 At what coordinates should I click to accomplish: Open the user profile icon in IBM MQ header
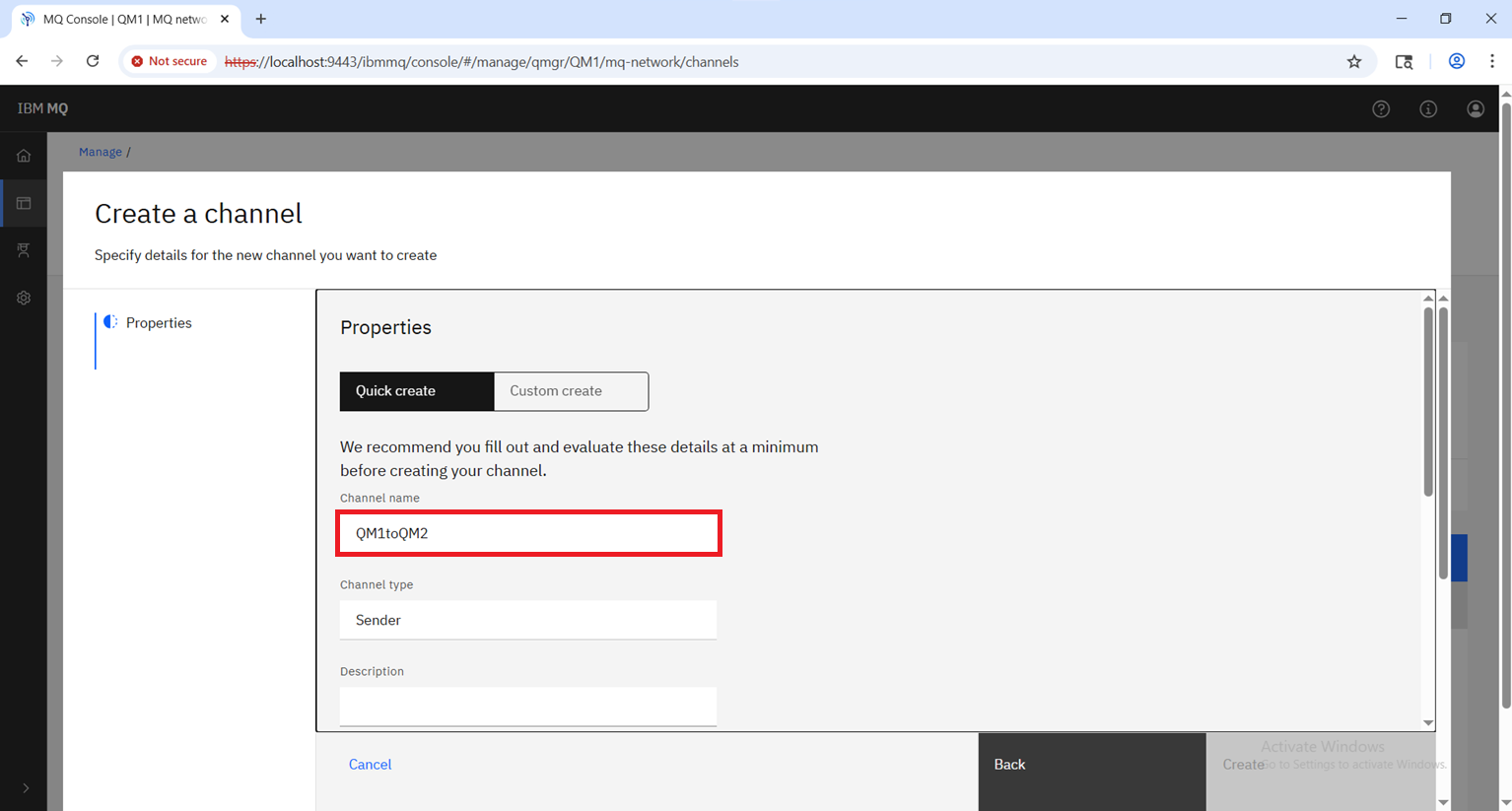[x=1476, y=109]
